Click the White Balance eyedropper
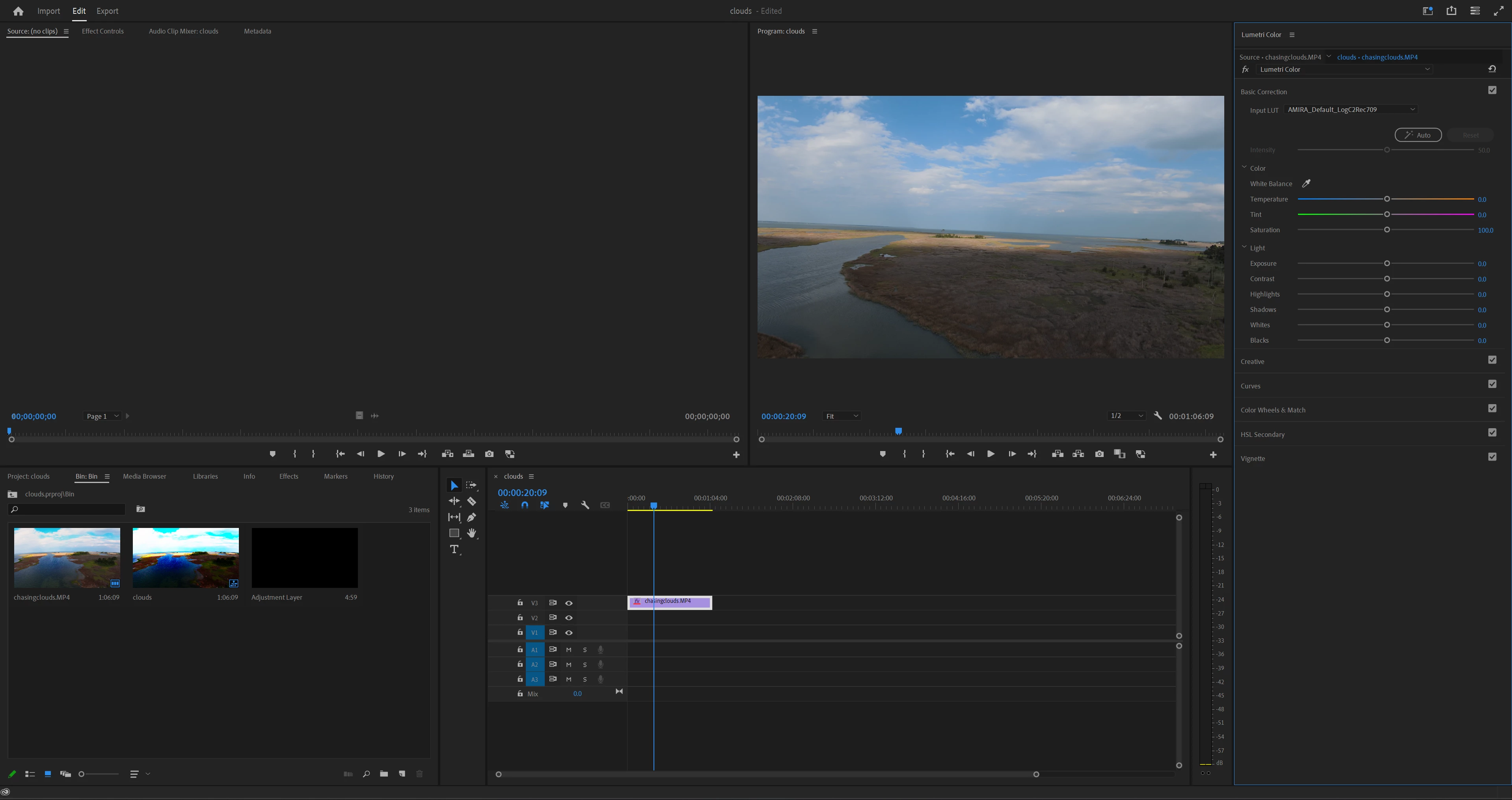 coord(1306,184)
